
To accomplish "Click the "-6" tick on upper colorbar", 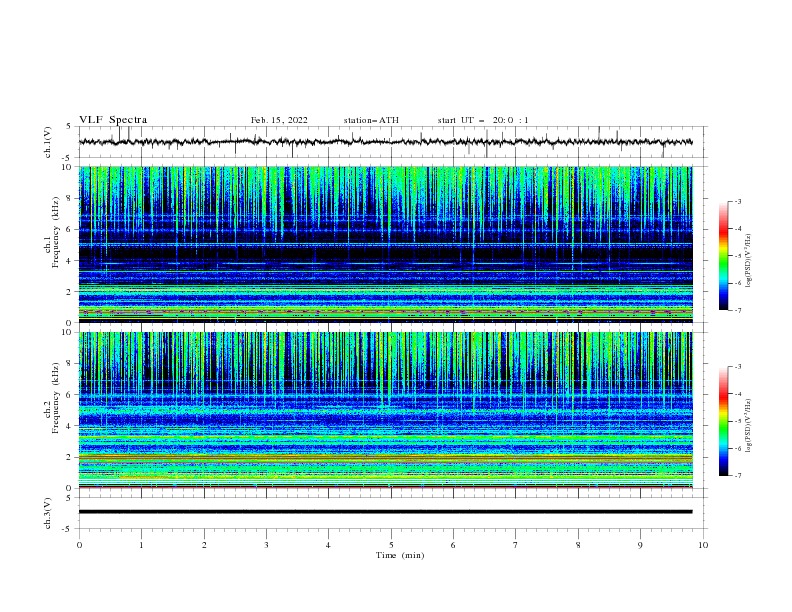I will 738,283.
